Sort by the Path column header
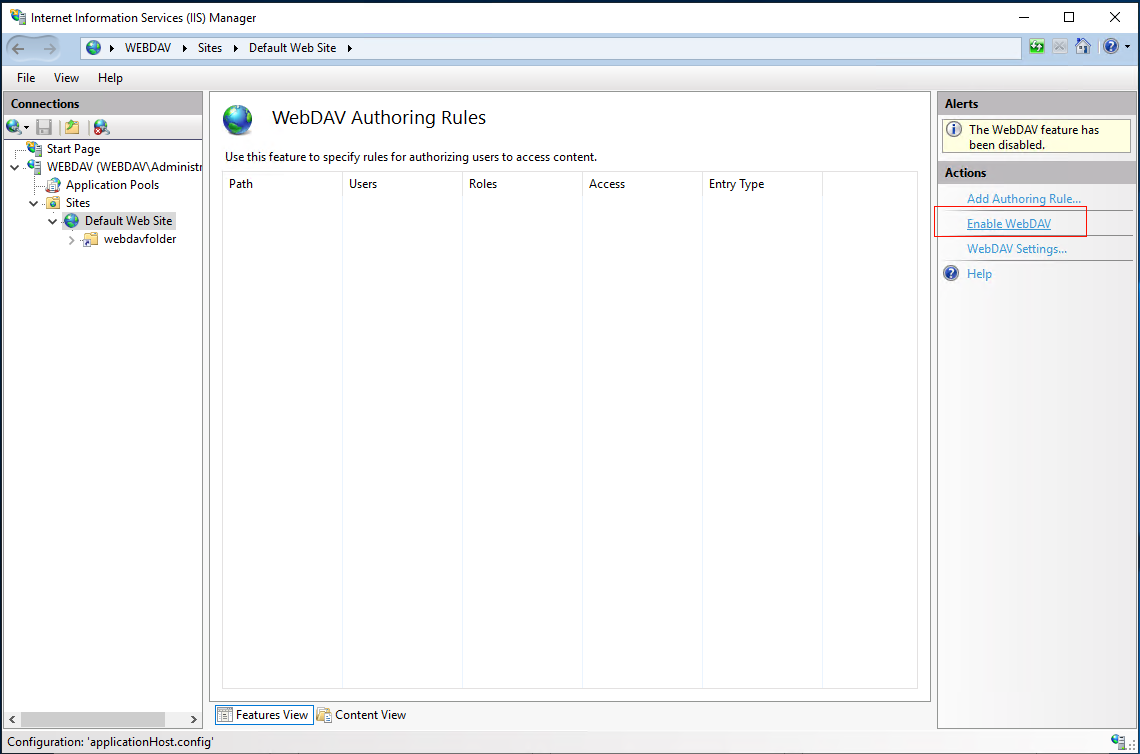 [x=282, y=184]
